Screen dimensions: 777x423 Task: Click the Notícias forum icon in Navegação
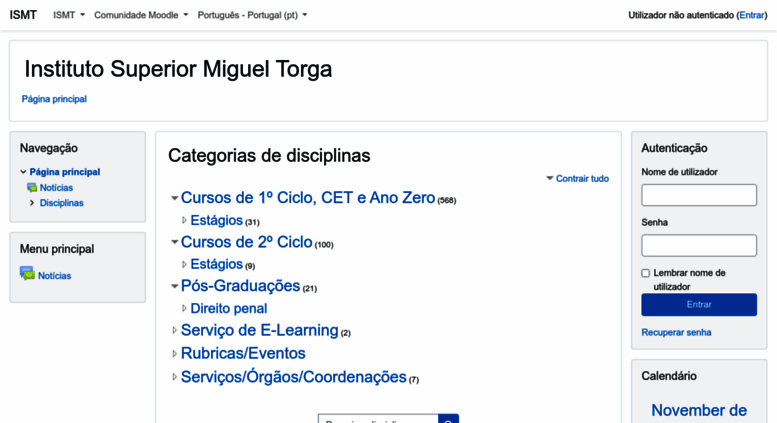tap(32, 188)
